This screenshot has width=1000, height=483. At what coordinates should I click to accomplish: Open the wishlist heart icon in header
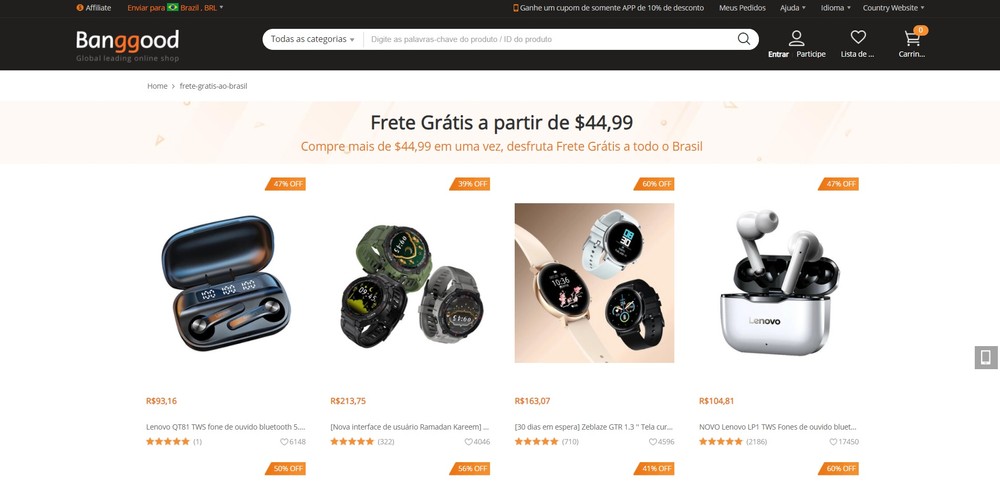tap(858, 38)
